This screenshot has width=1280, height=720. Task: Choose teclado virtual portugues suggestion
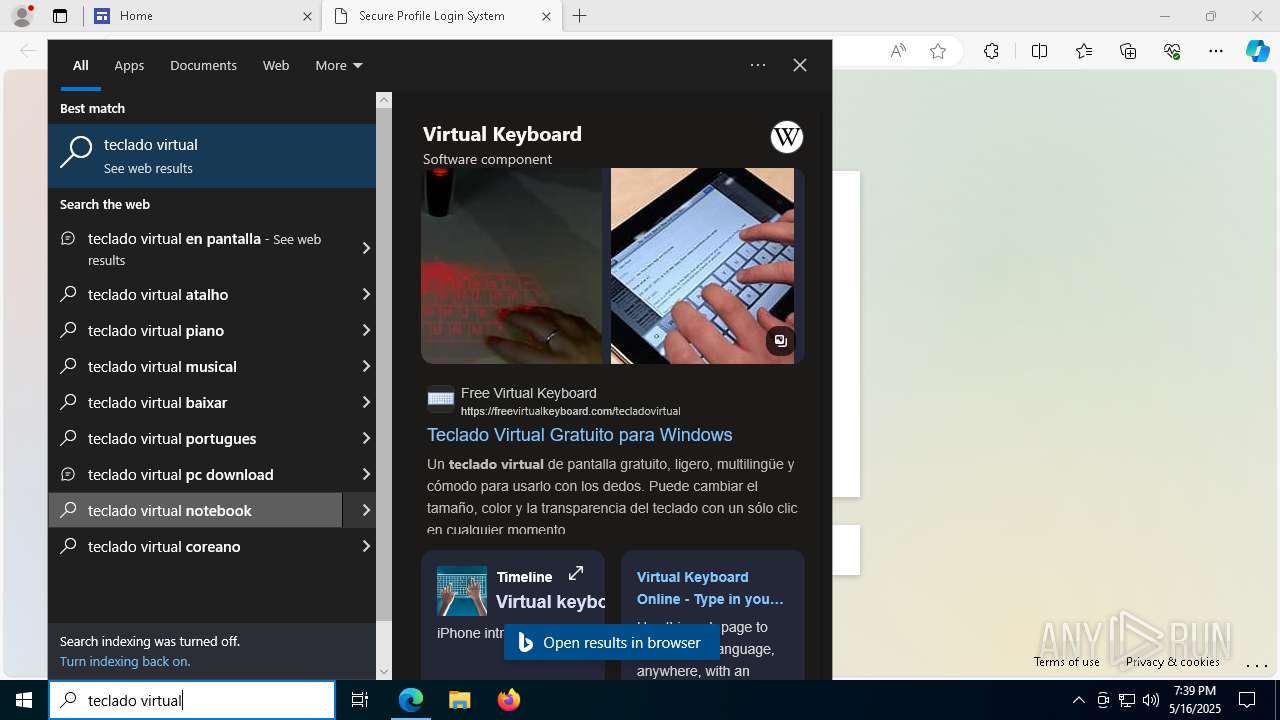pyautogui.click(x=196, y=438)
